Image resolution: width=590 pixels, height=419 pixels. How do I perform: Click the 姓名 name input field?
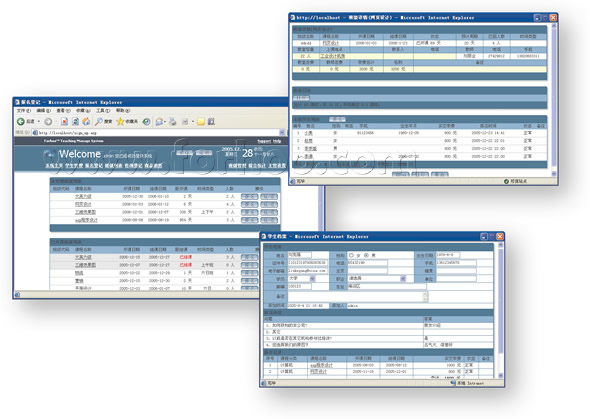click(x=300, y=255)
